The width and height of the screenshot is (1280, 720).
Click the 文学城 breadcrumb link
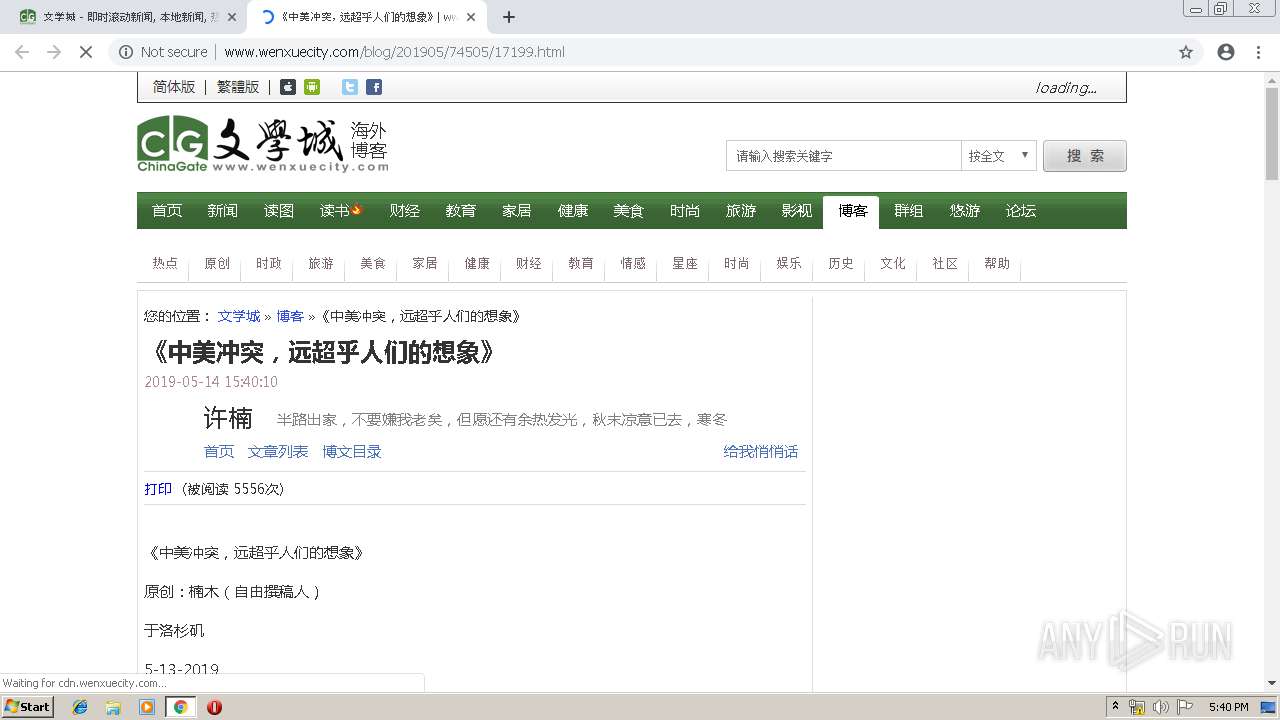click(x=239, y=316)
